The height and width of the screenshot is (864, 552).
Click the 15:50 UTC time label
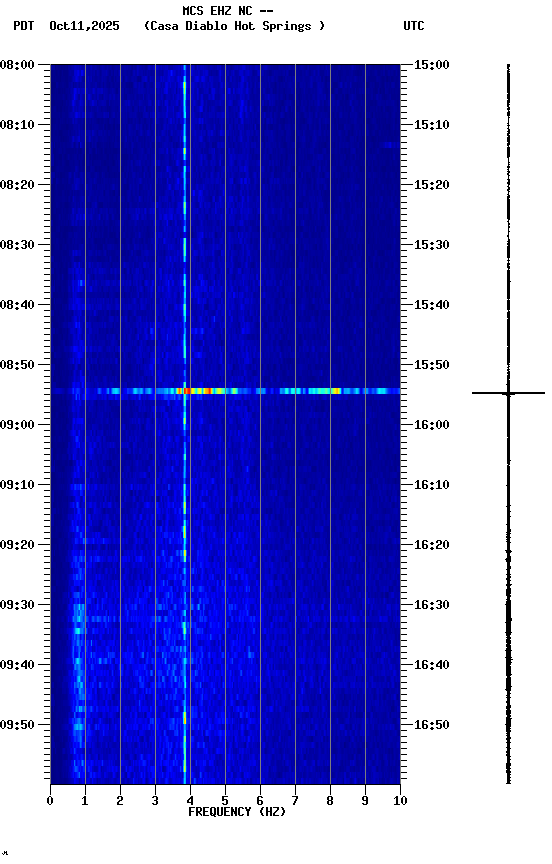432,365
